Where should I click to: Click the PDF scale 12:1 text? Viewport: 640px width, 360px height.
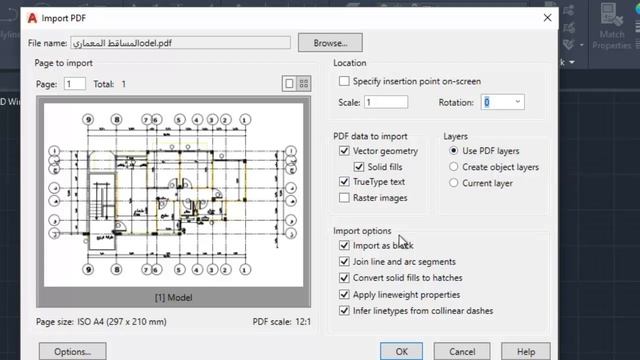pyautogui.click(x=282, y=322)
